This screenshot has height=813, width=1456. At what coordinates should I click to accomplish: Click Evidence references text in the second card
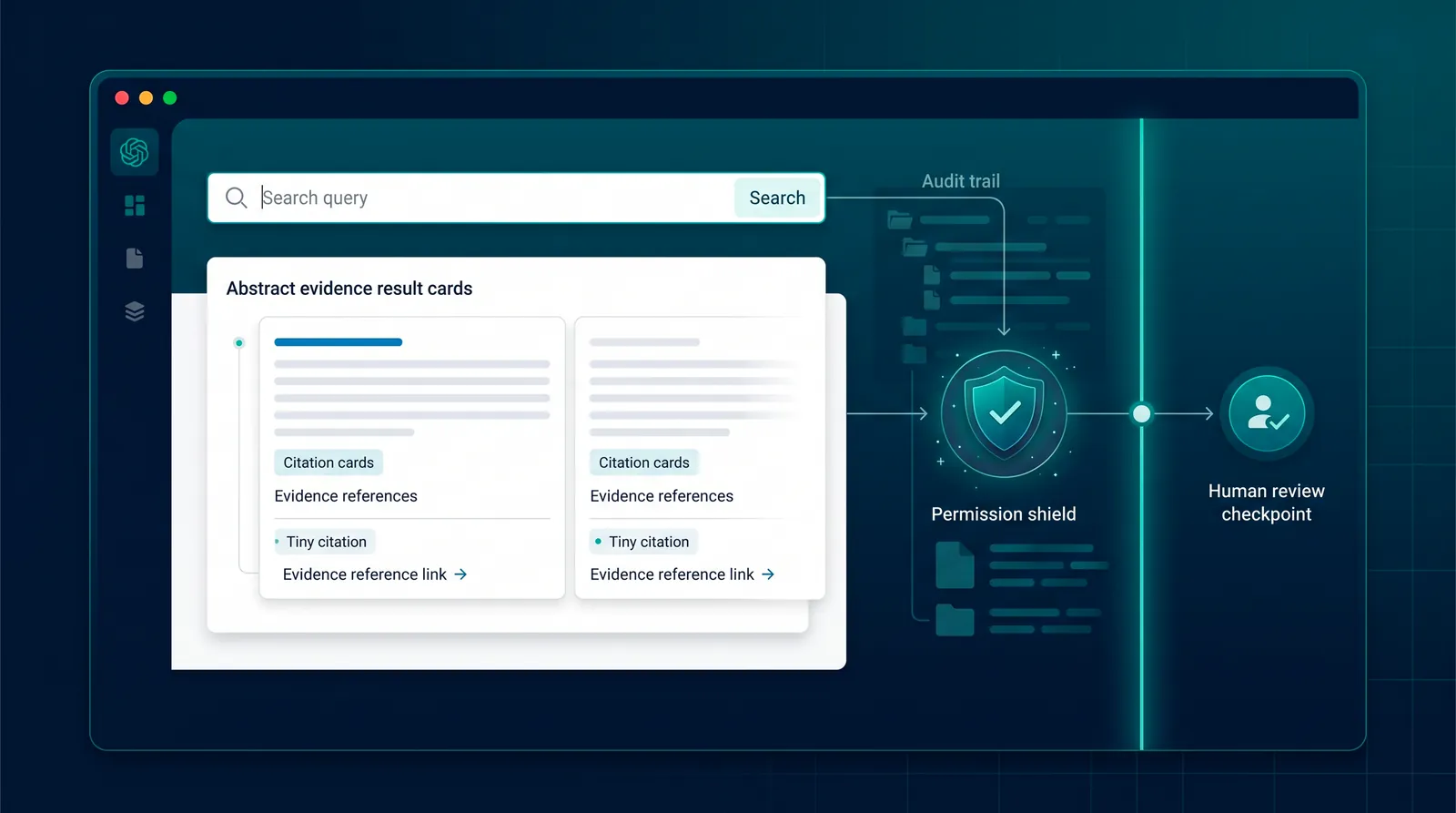coord(662,496)
